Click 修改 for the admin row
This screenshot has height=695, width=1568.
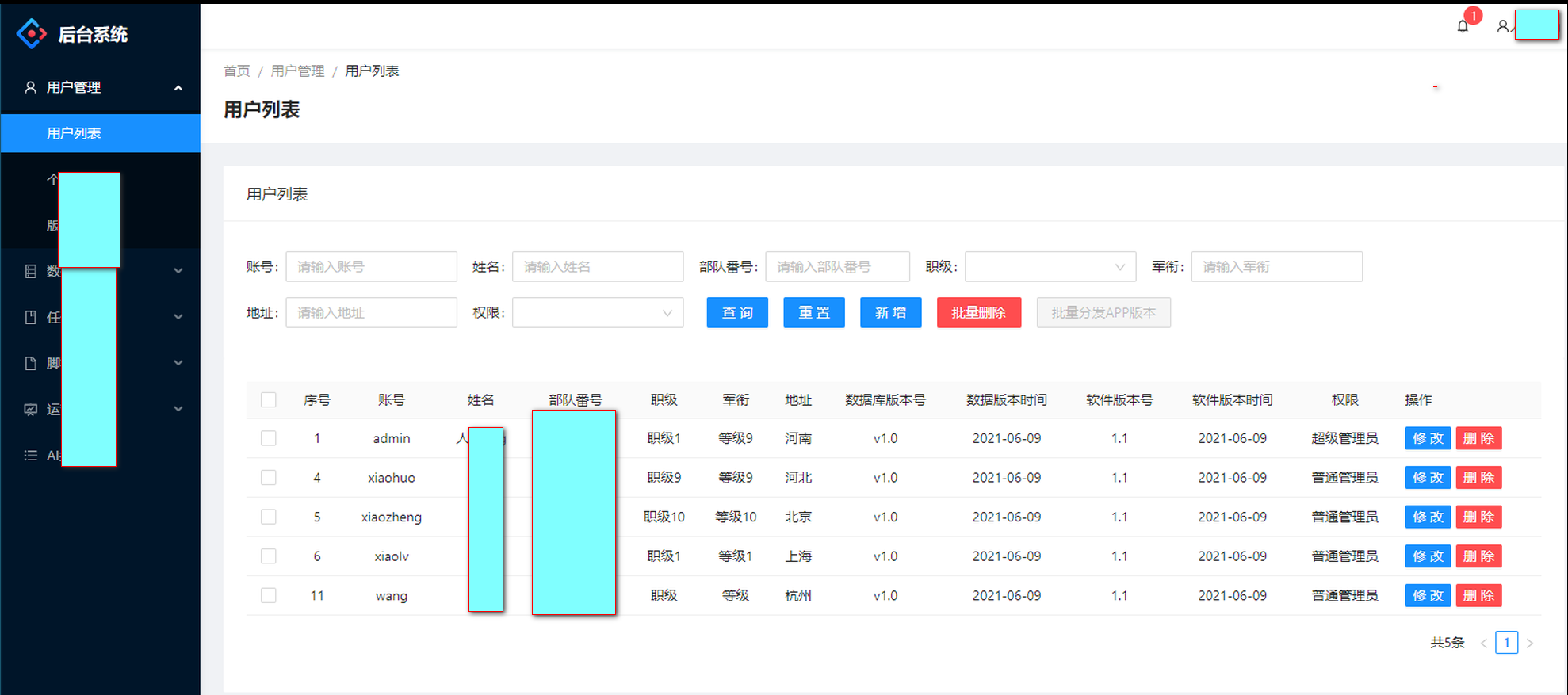coord(1428,438)
